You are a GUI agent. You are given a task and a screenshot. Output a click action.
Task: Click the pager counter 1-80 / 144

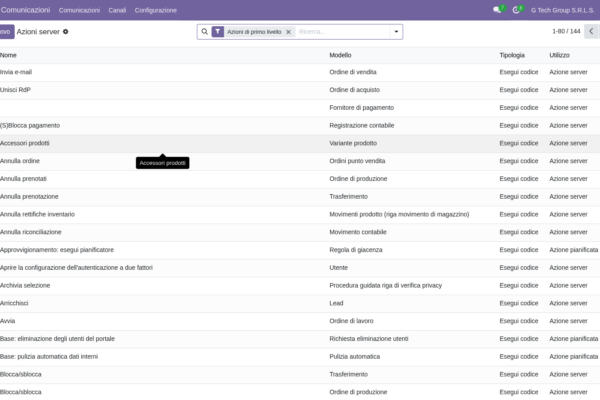coord(566,31)
